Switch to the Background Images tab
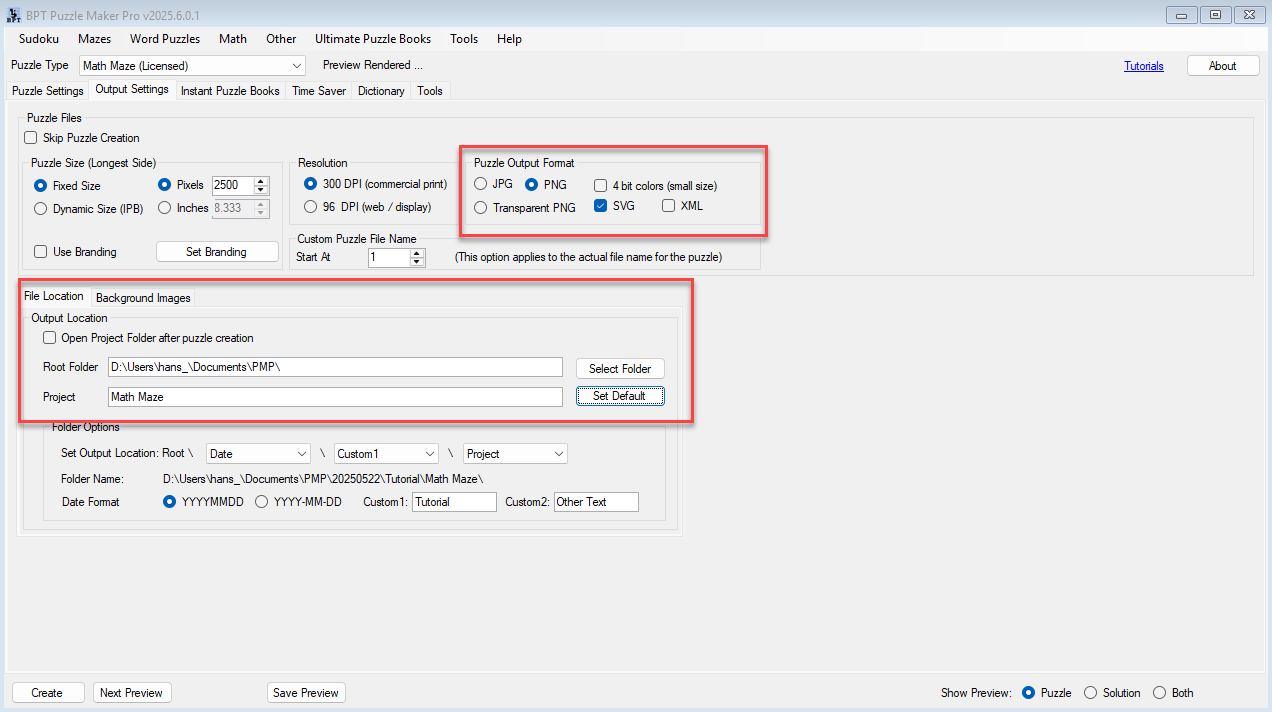 pyautogui.click(x=143, y=298)
